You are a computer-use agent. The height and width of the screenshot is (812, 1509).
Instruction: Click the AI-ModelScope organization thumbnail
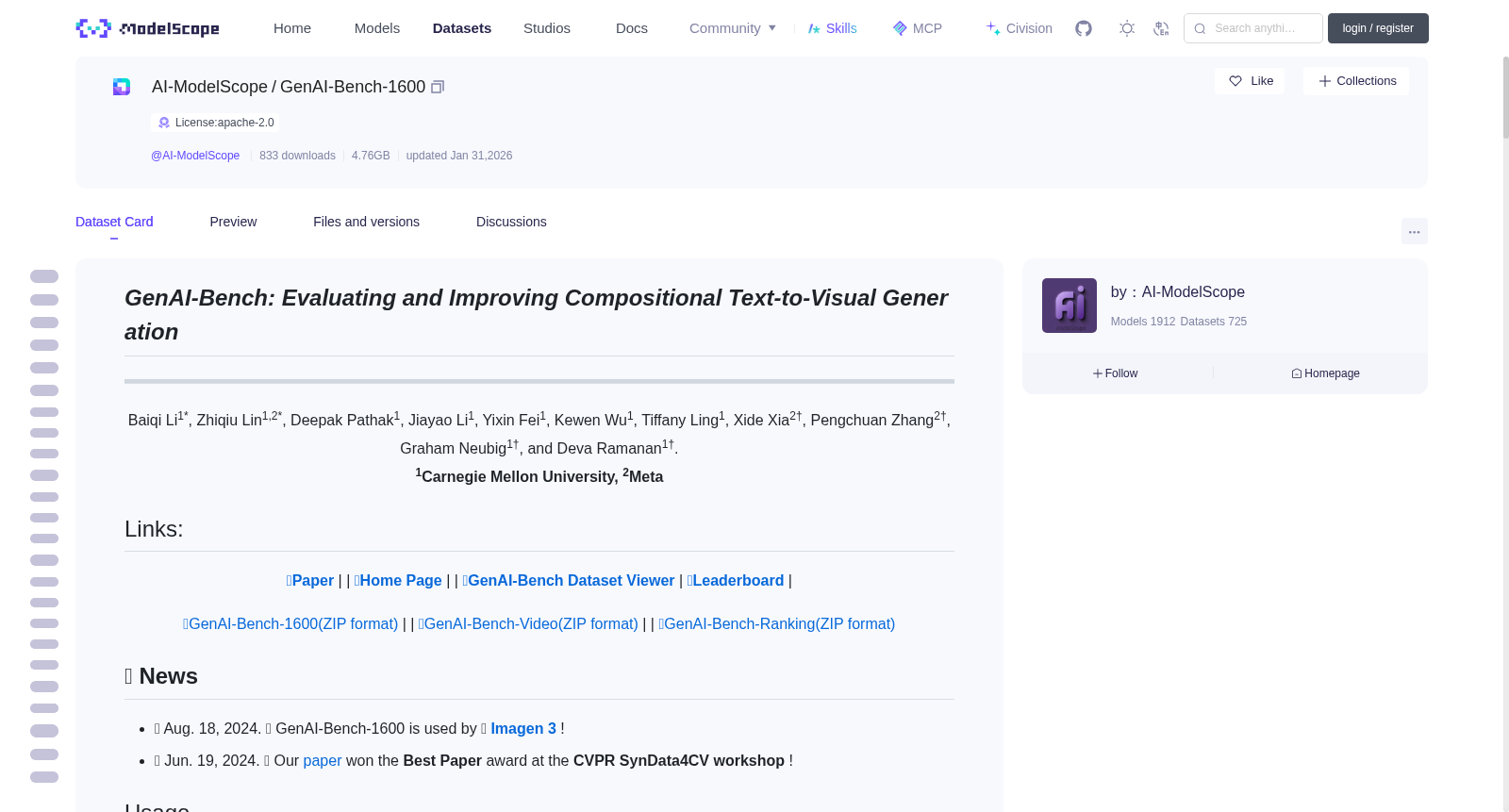click(1070, 306)
